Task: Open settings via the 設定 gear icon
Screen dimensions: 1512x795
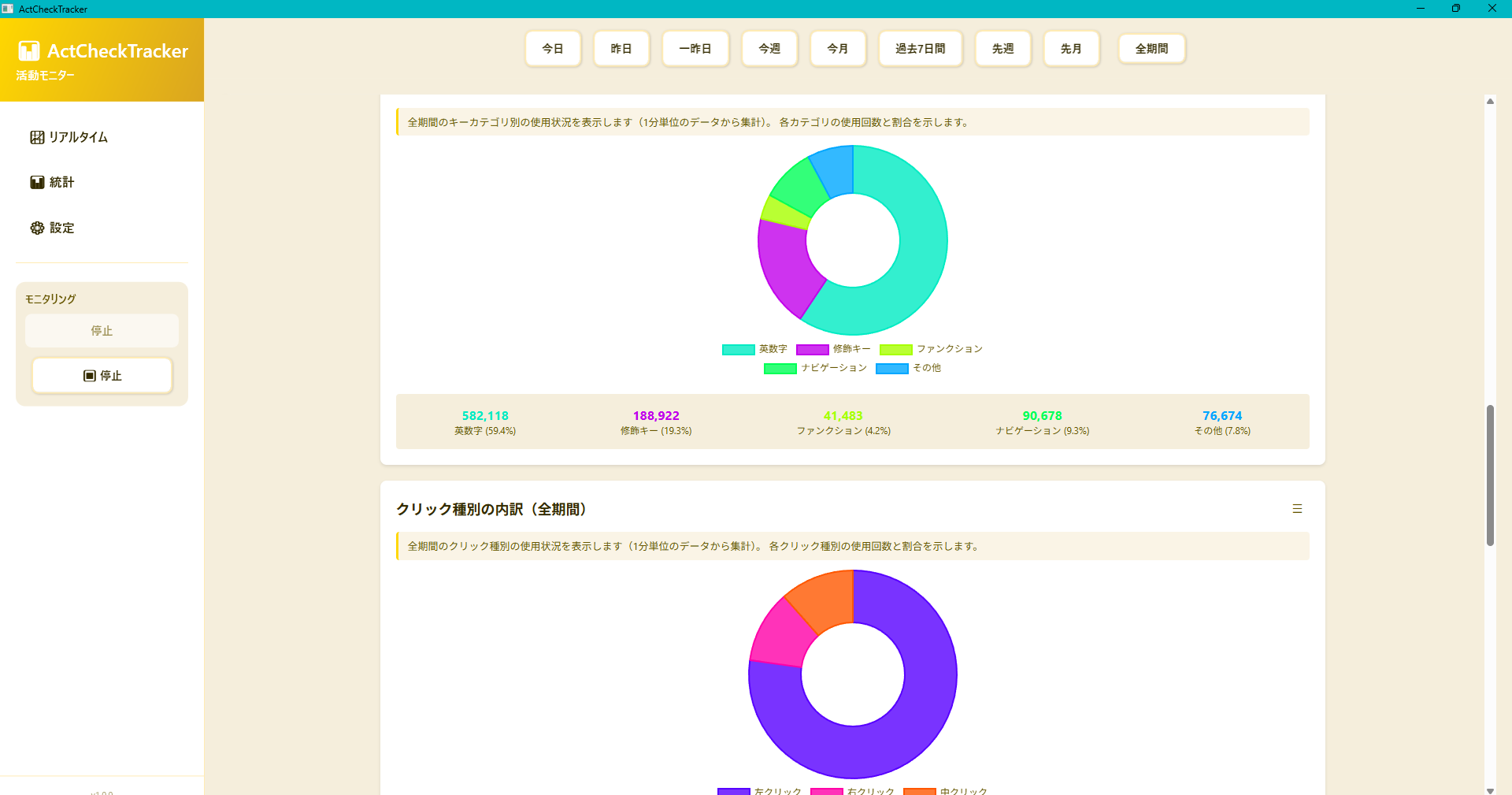Action: point(36,228)
